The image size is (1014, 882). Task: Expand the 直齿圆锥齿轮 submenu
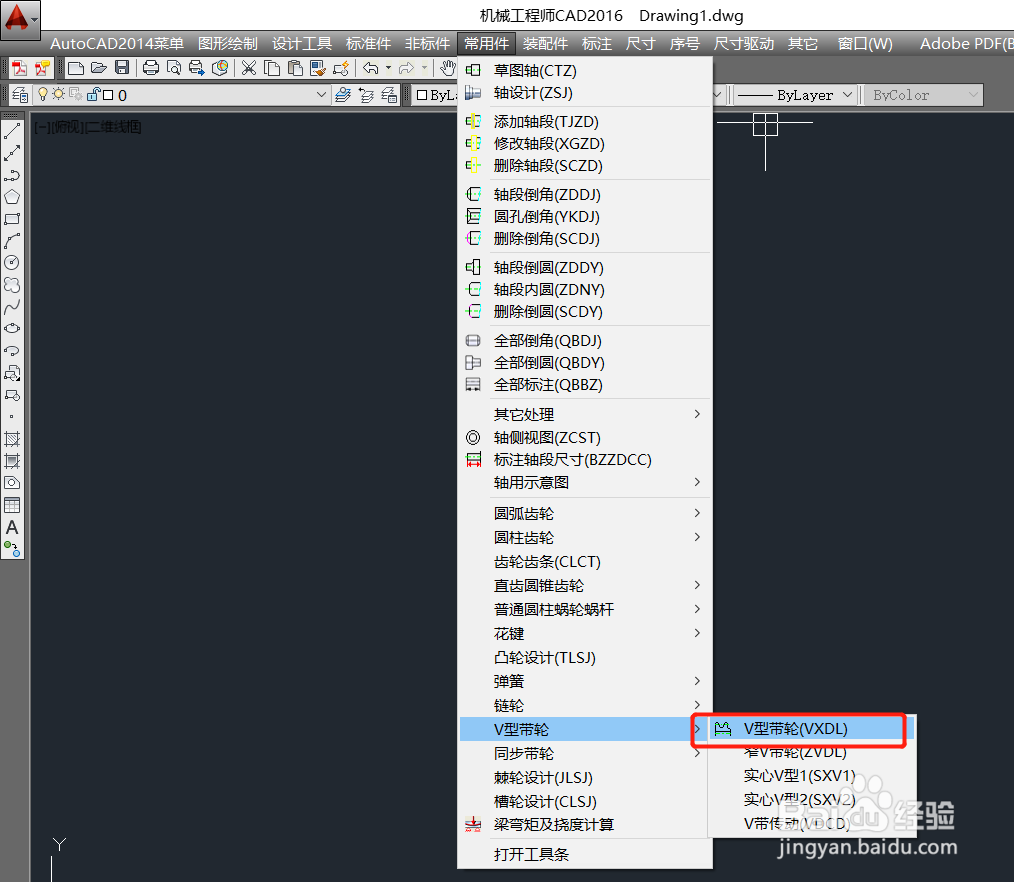tap(585, 585)
